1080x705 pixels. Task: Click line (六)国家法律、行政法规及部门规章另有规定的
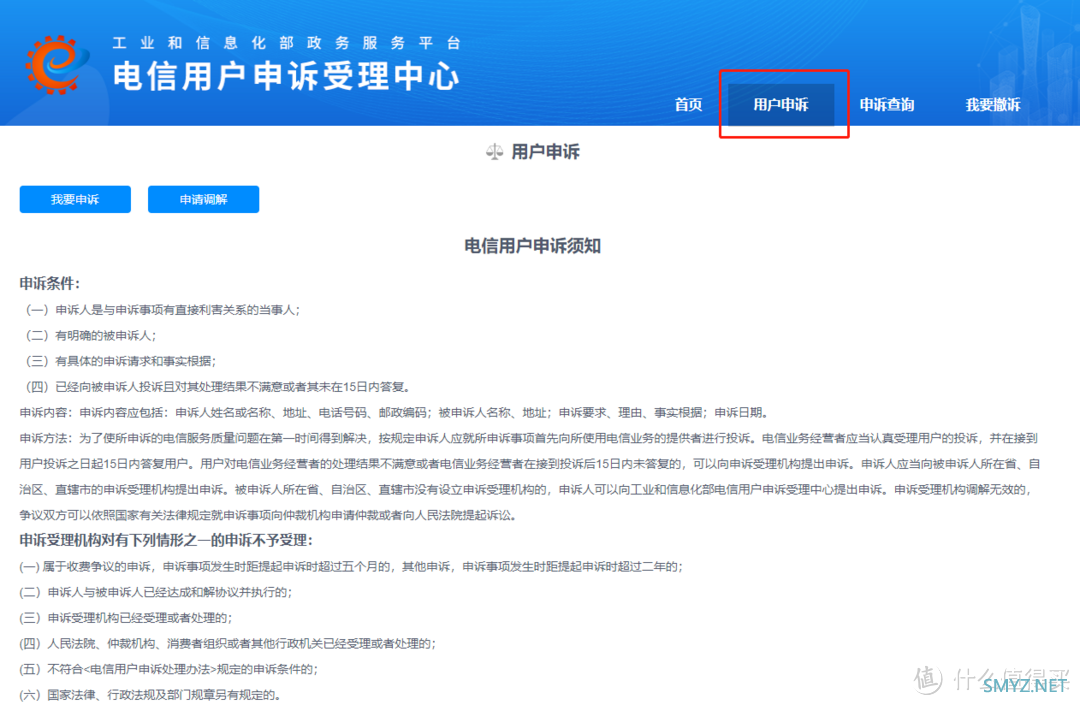click(150, 695)
